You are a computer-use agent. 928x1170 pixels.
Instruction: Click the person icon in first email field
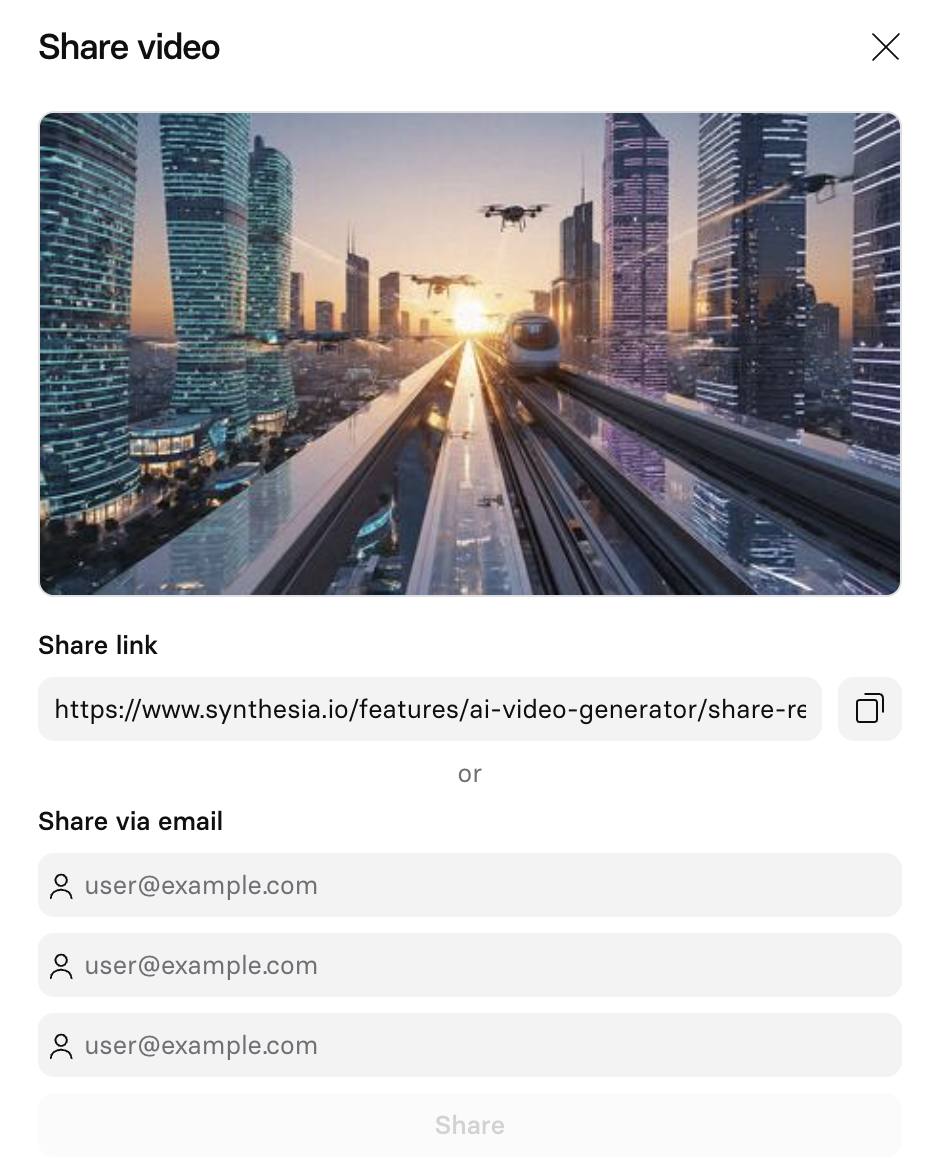click(x=61, y=886)
